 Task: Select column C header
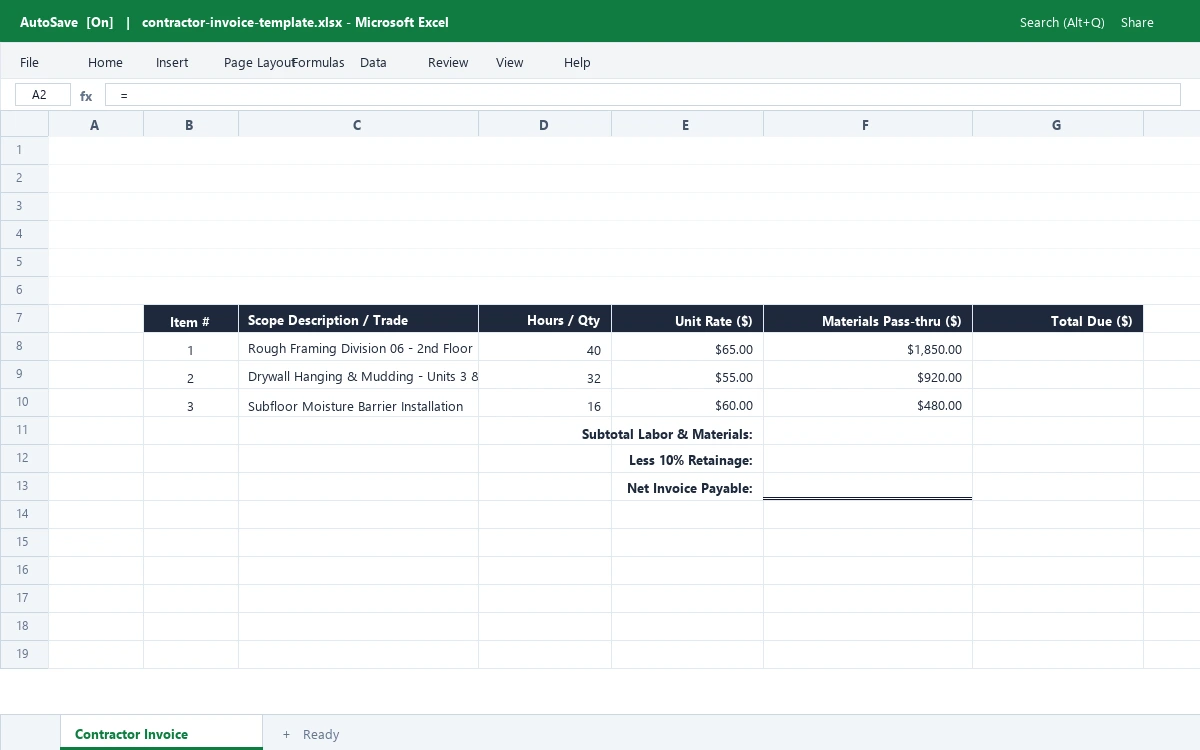point(358,125)
